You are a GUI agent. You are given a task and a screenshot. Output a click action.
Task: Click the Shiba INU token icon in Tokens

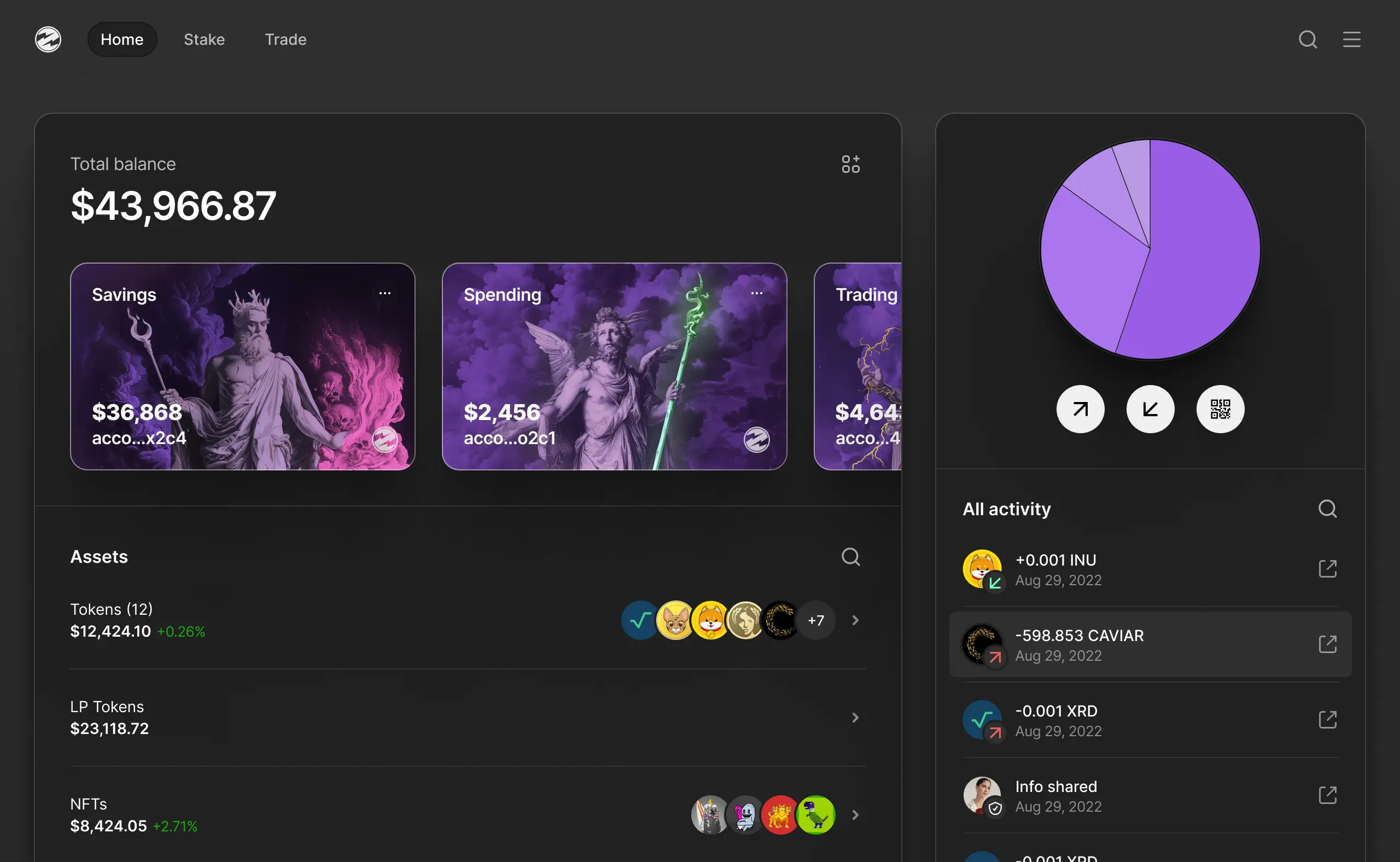pyautogui.click(x=710, y=620)
